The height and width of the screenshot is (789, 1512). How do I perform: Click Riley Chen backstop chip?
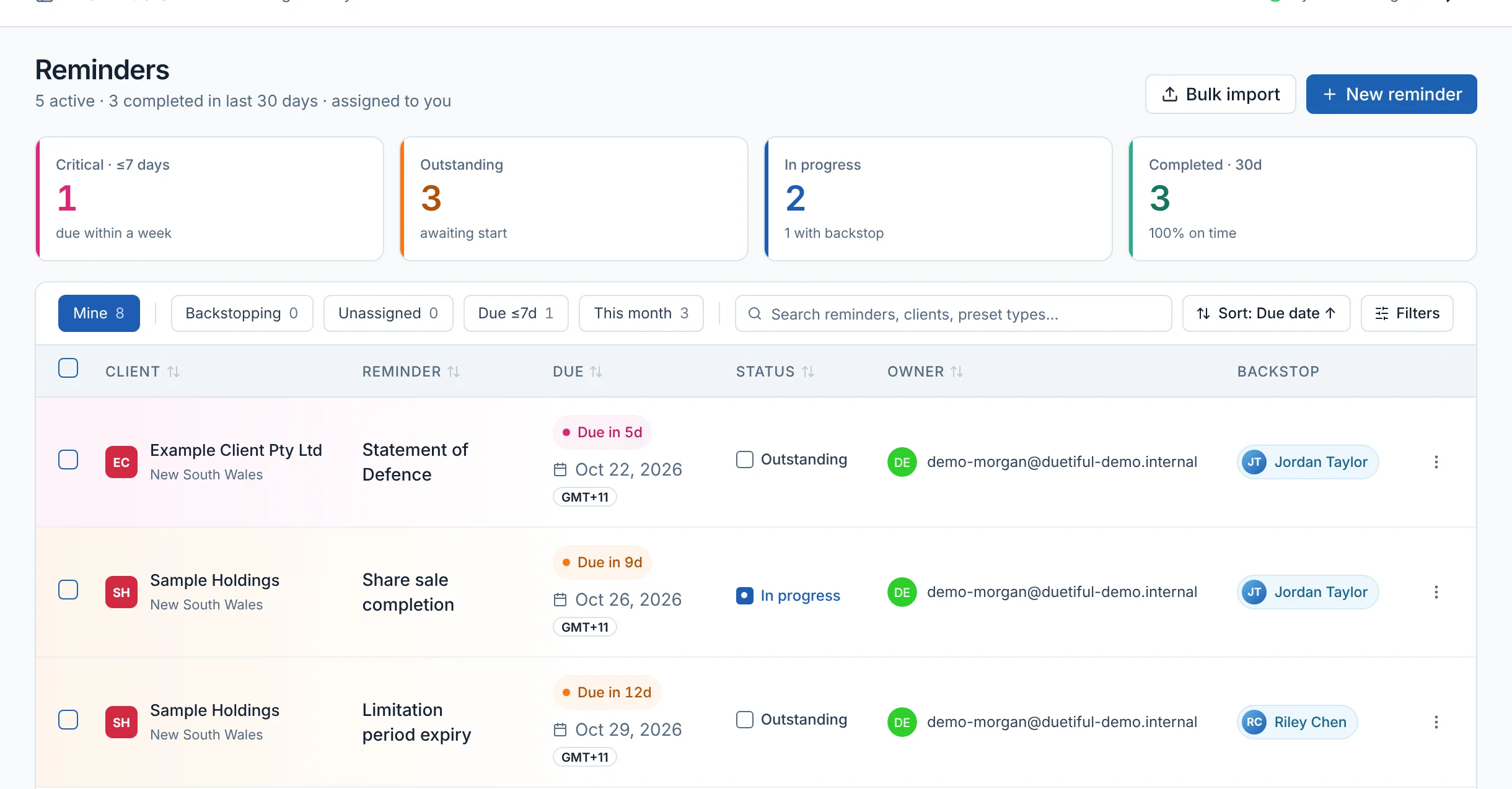click(x=1297, y=722)
